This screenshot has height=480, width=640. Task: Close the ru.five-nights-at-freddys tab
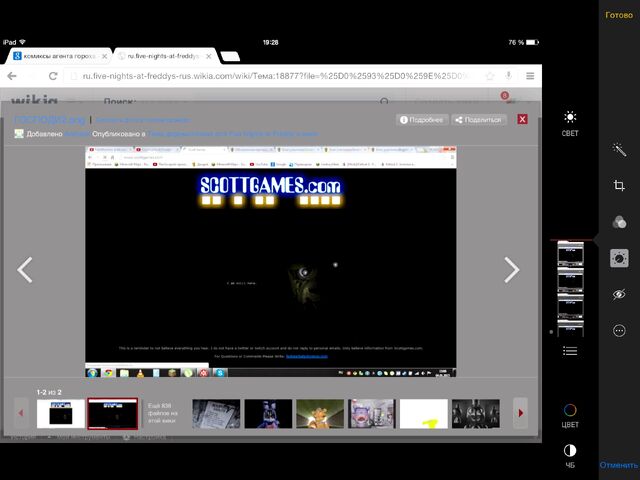coord(209,56)
